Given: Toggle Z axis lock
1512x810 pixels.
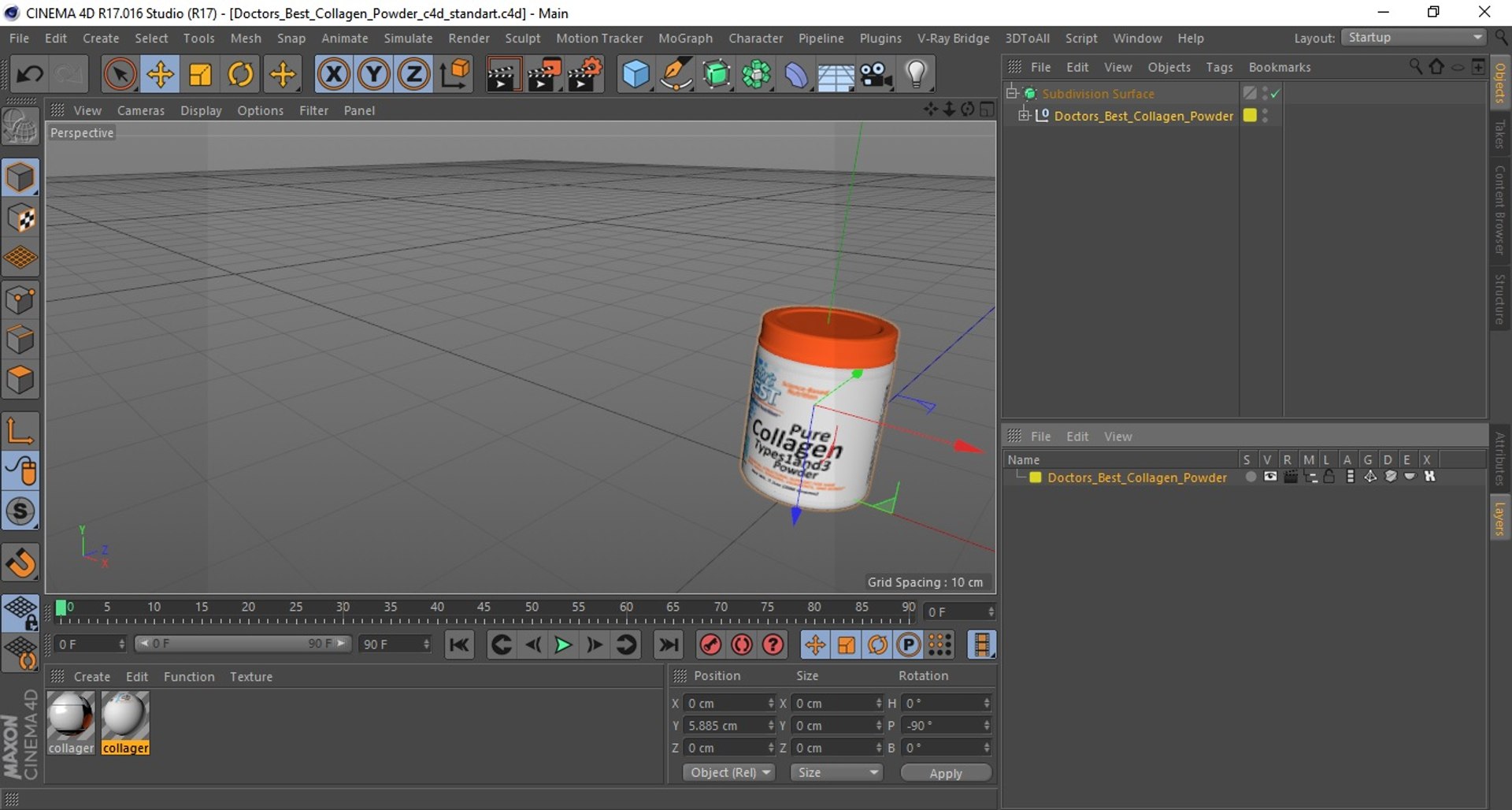Looking at the screenshot, I should (414, 75).
